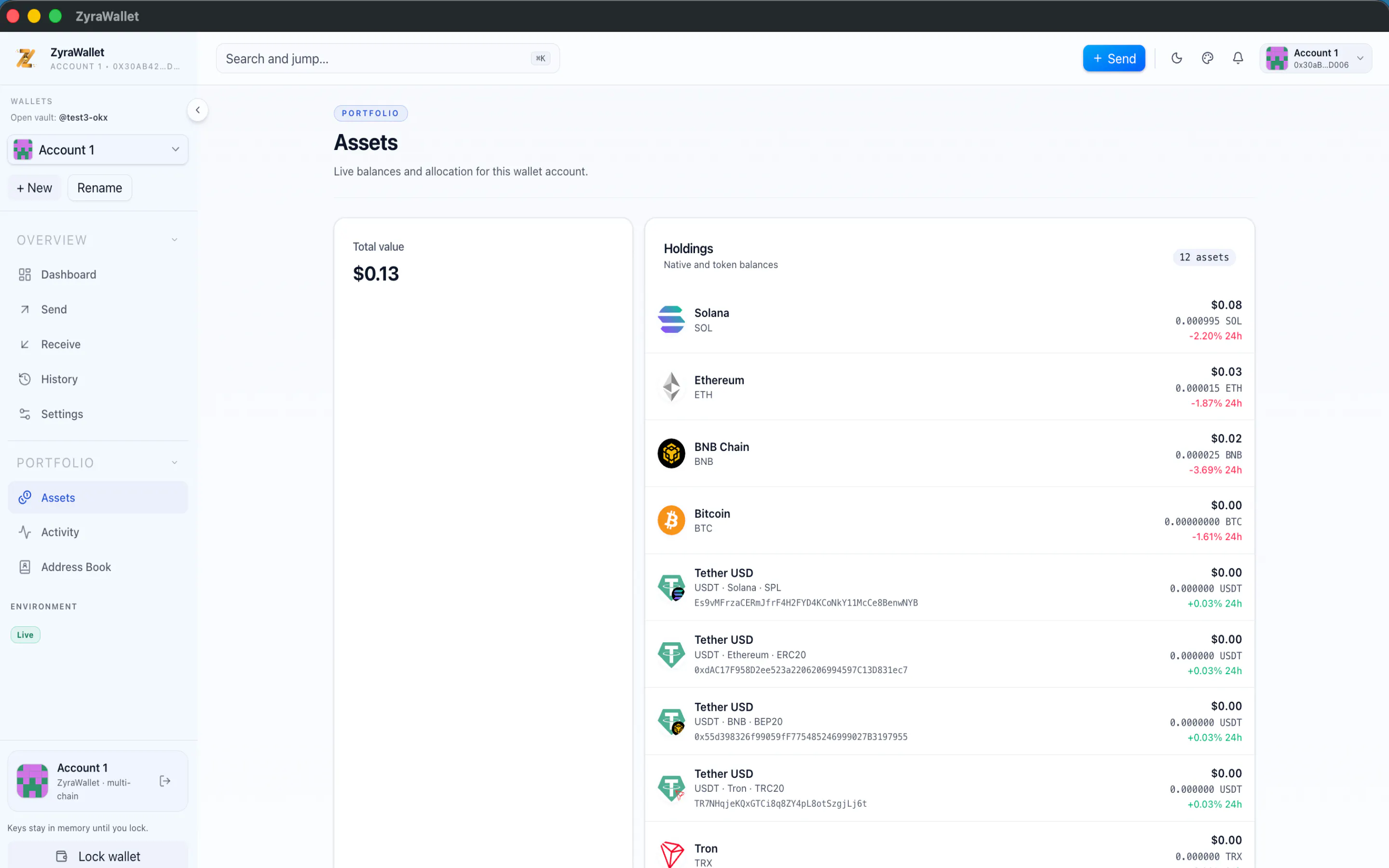This screenshot has height=868, width=1389.
Task: Click the Activity pulse icon
Action: click(25, 532)
